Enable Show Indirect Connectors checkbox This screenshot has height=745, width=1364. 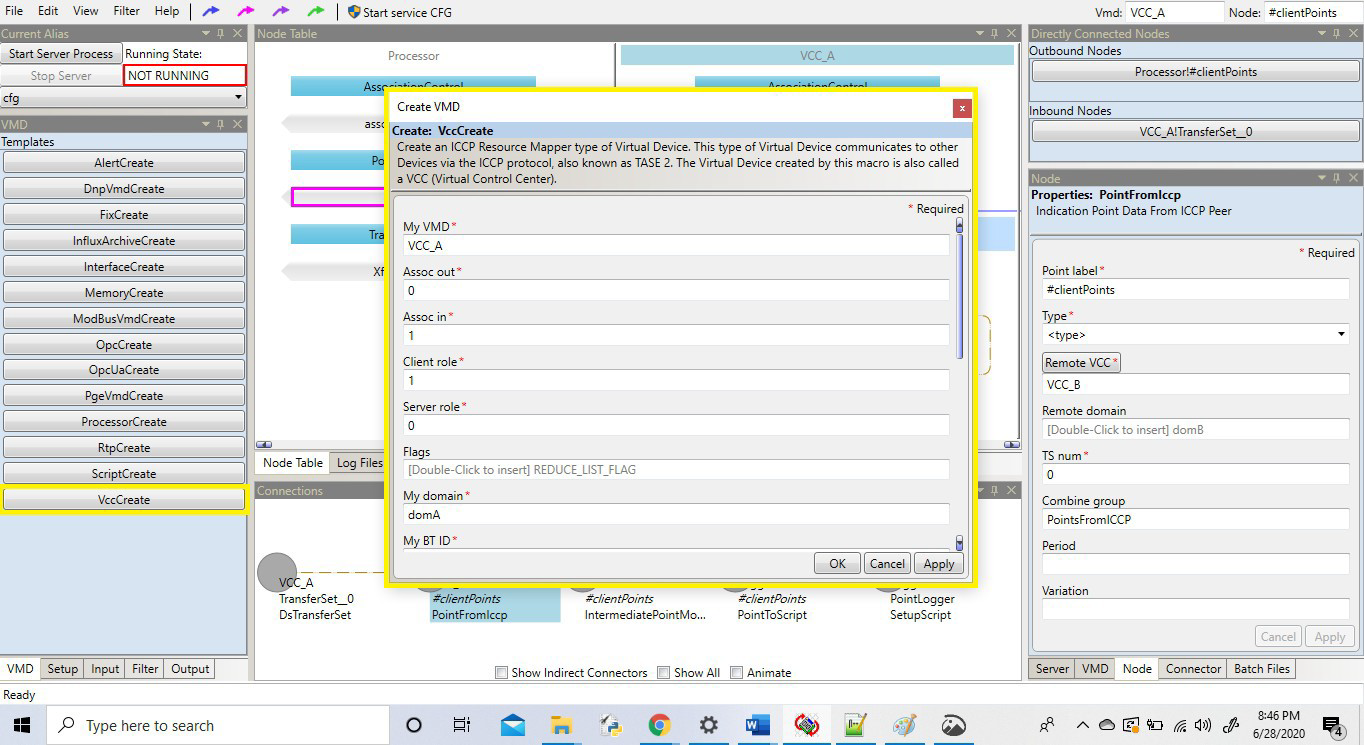click(x=502, y=673)
